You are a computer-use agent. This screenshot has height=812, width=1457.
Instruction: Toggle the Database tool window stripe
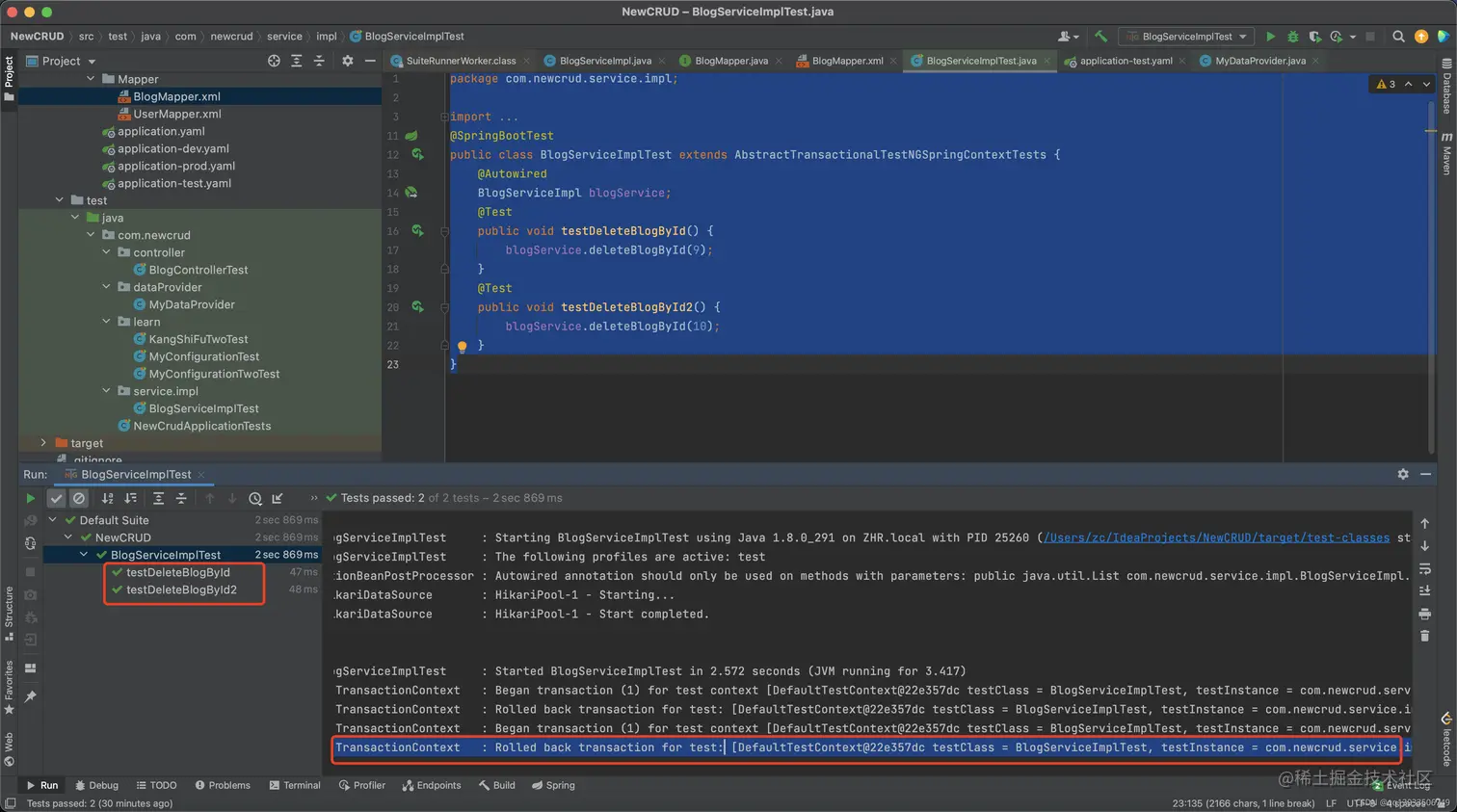(1446, 87)
